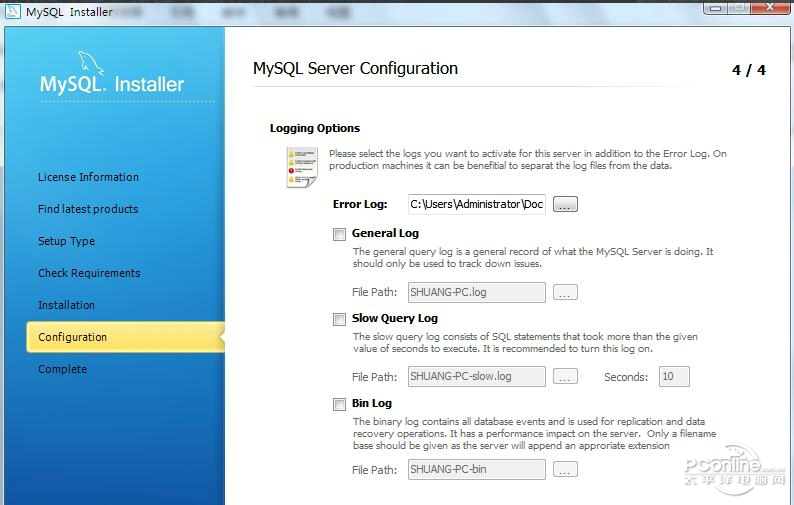
Task: Go to License Information step
Action: tap(88, 177)
